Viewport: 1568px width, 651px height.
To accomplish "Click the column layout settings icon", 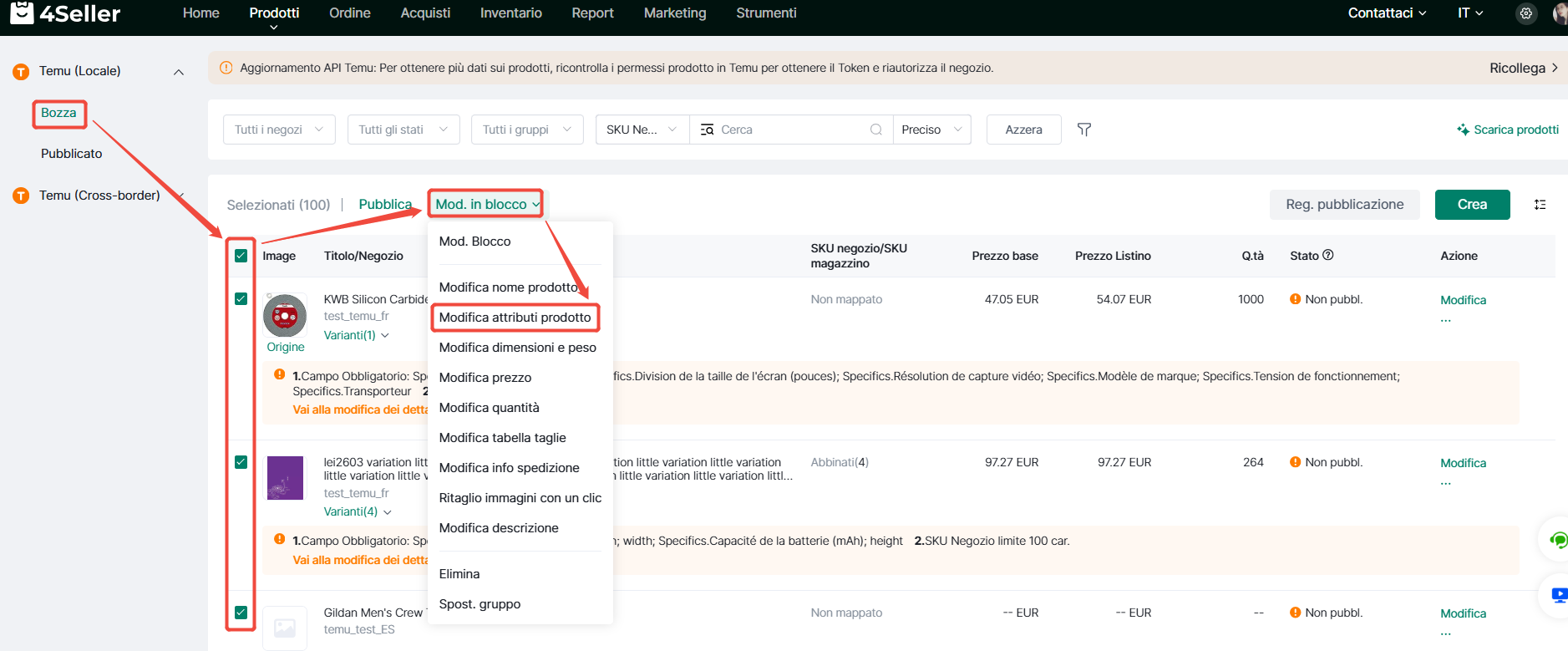I will tap(1540, 205).
